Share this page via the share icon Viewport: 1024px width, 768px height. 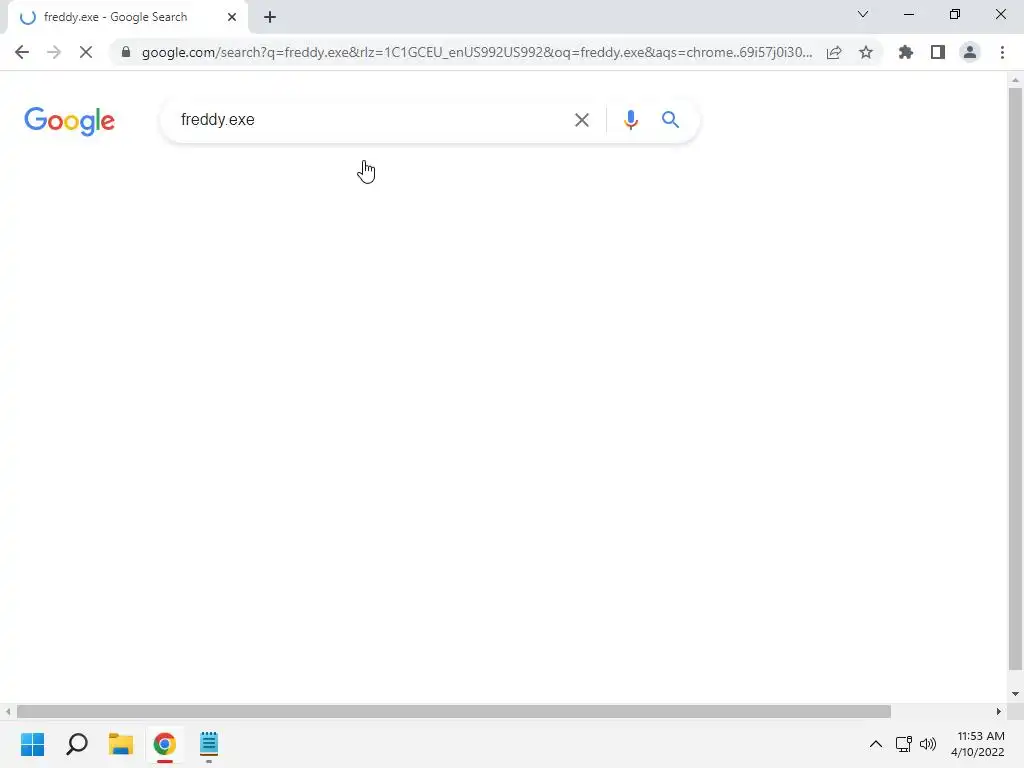point(834,52)
